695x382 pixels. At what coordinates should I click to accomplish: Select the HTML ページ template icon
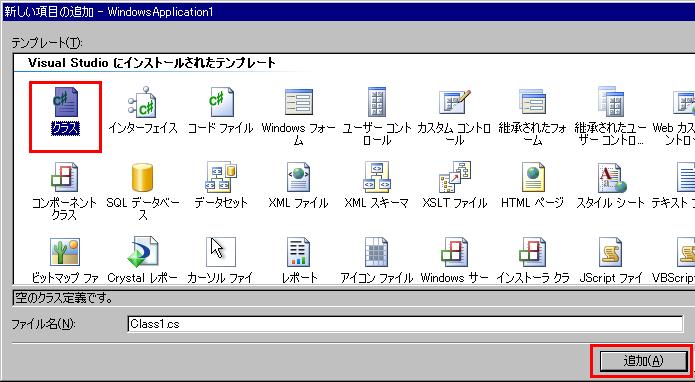click(532, 177)
